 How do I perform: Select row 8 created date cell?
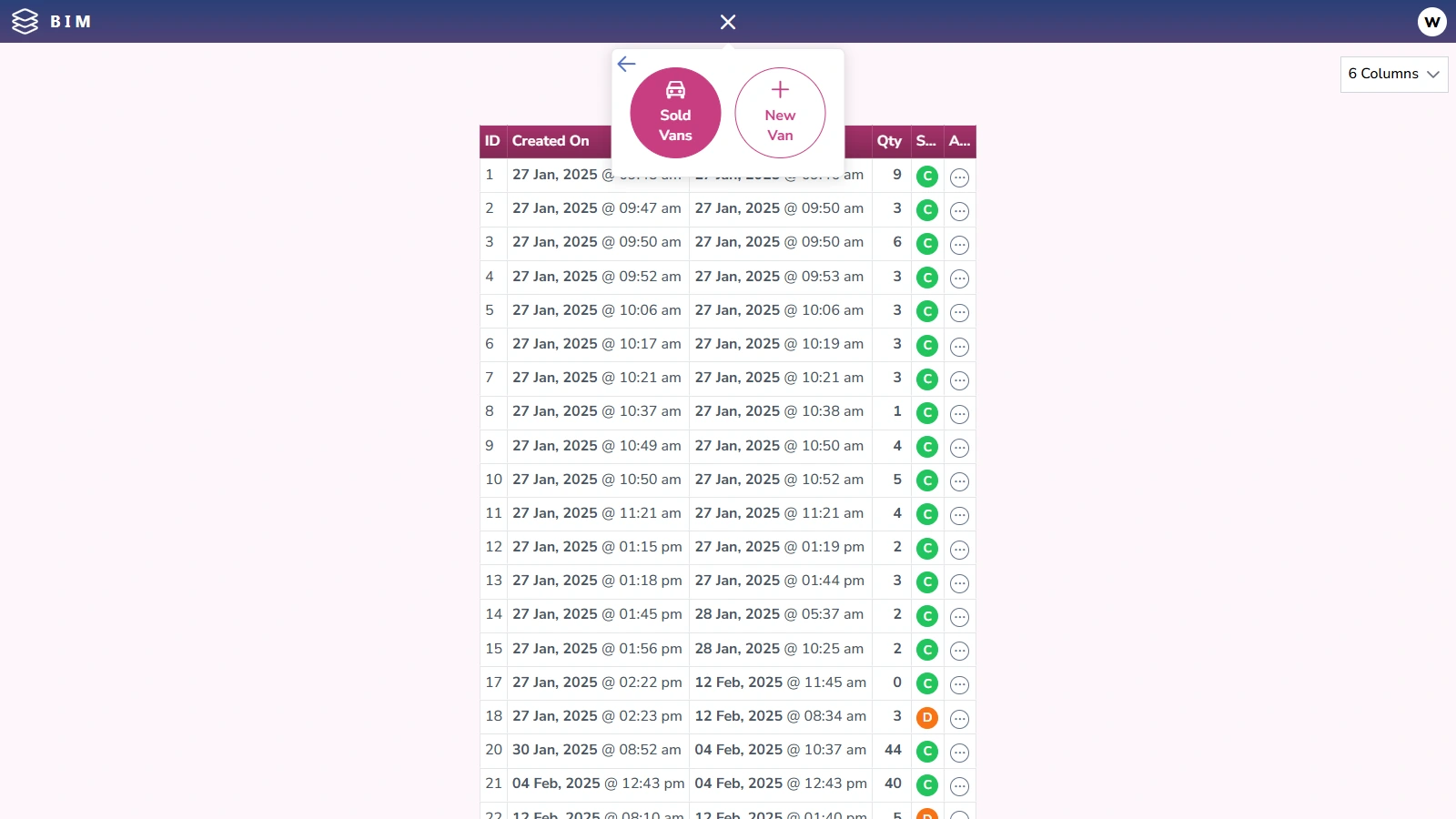(x=596, y=411)
